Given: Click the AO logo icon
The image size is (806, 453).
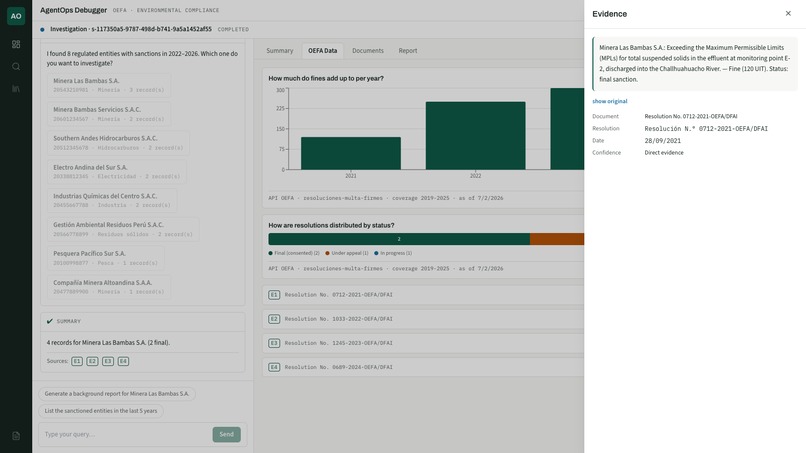Looking at the screenshot, I should click(16, 16).
